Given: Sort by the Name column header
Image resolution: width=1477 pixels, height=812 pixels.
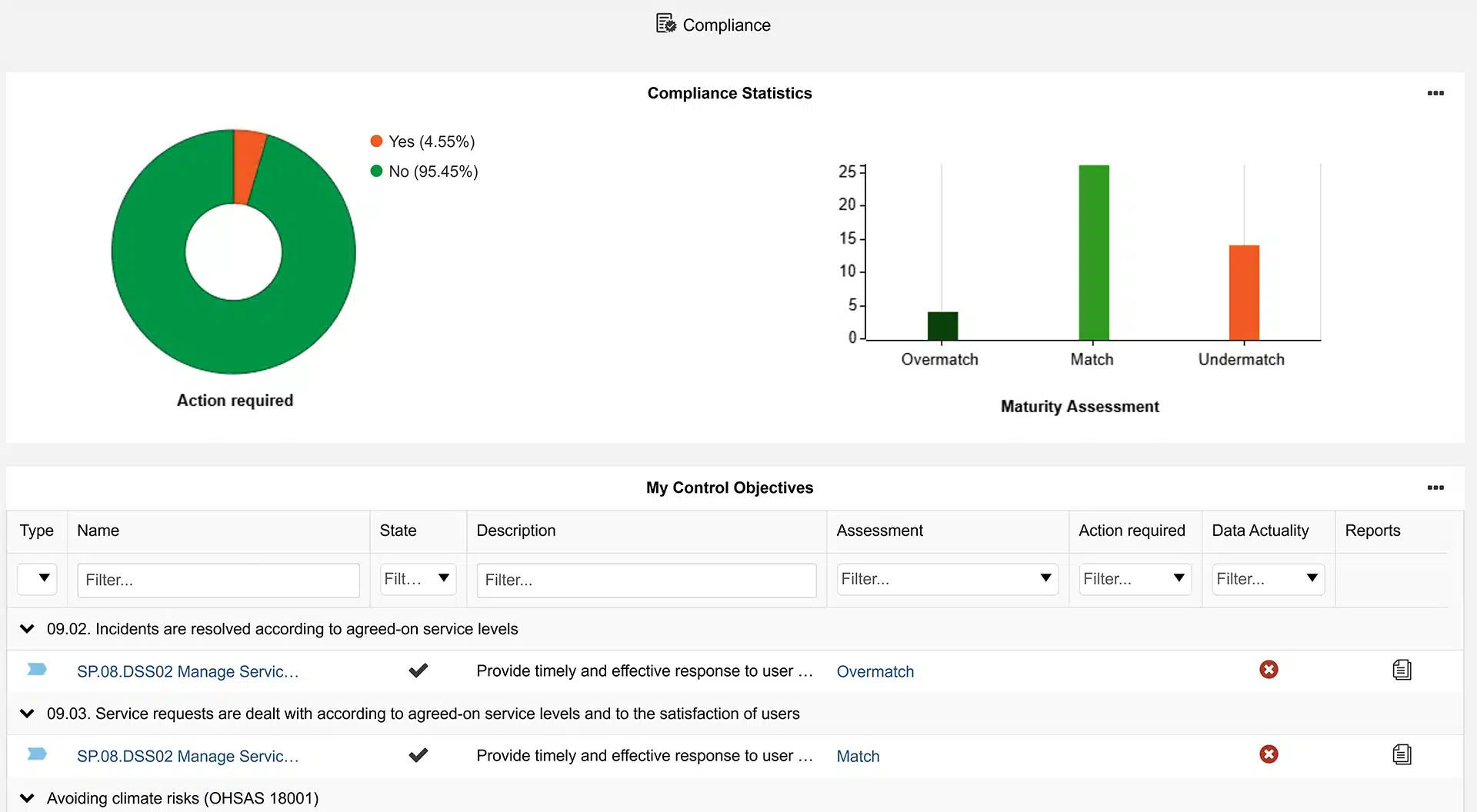Looking at the screenshot, I should coord(98,531).
